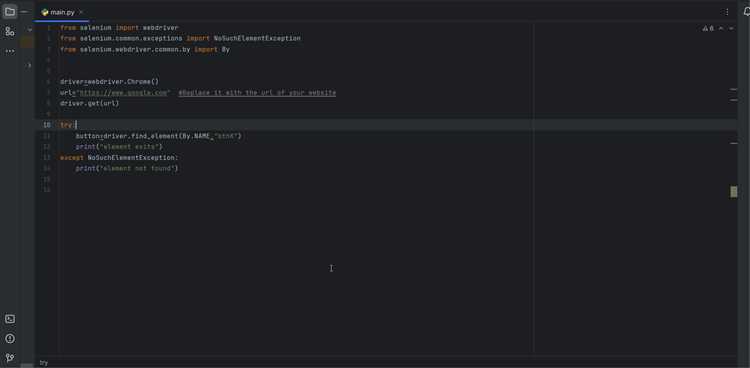Show more tool windows via three dots
750x368 pixels.
click(x=10, y=51)
